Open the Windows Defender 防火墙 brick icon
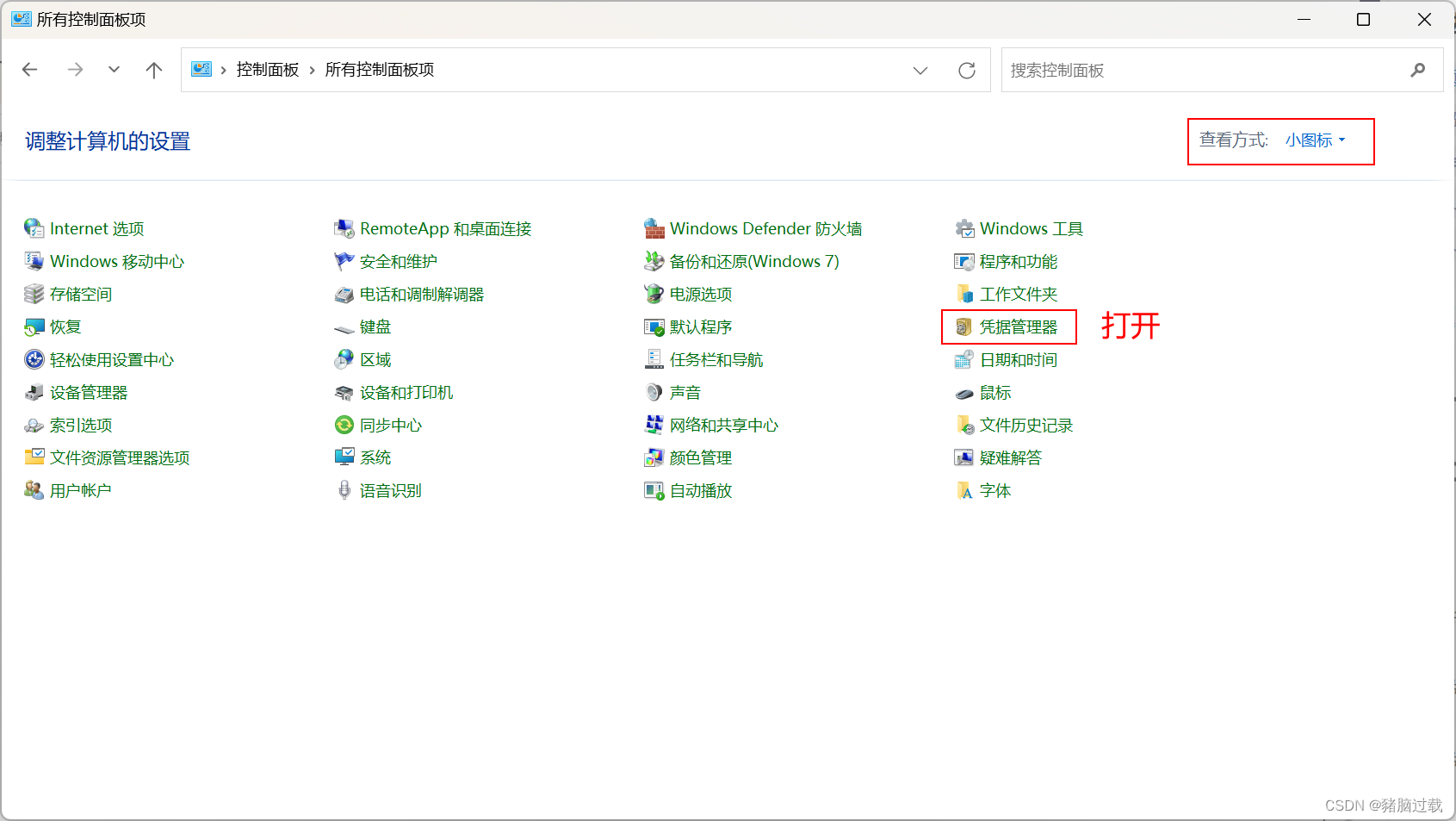Screen dimensions: 1456x821 (654, 228)
